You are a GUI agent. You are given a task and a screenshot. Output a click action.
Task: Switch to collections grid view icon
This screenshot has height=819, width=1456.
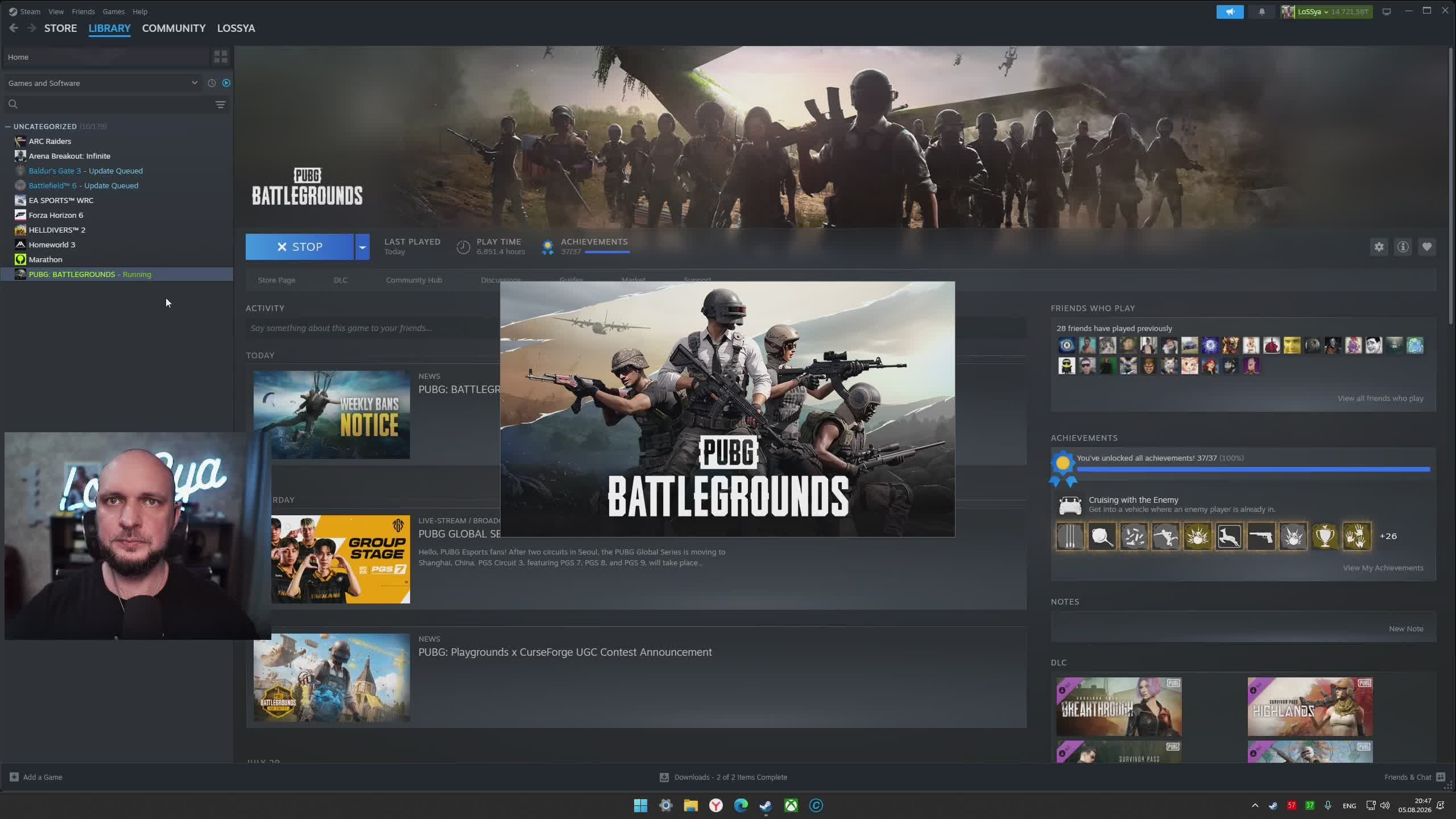point(220,57)
